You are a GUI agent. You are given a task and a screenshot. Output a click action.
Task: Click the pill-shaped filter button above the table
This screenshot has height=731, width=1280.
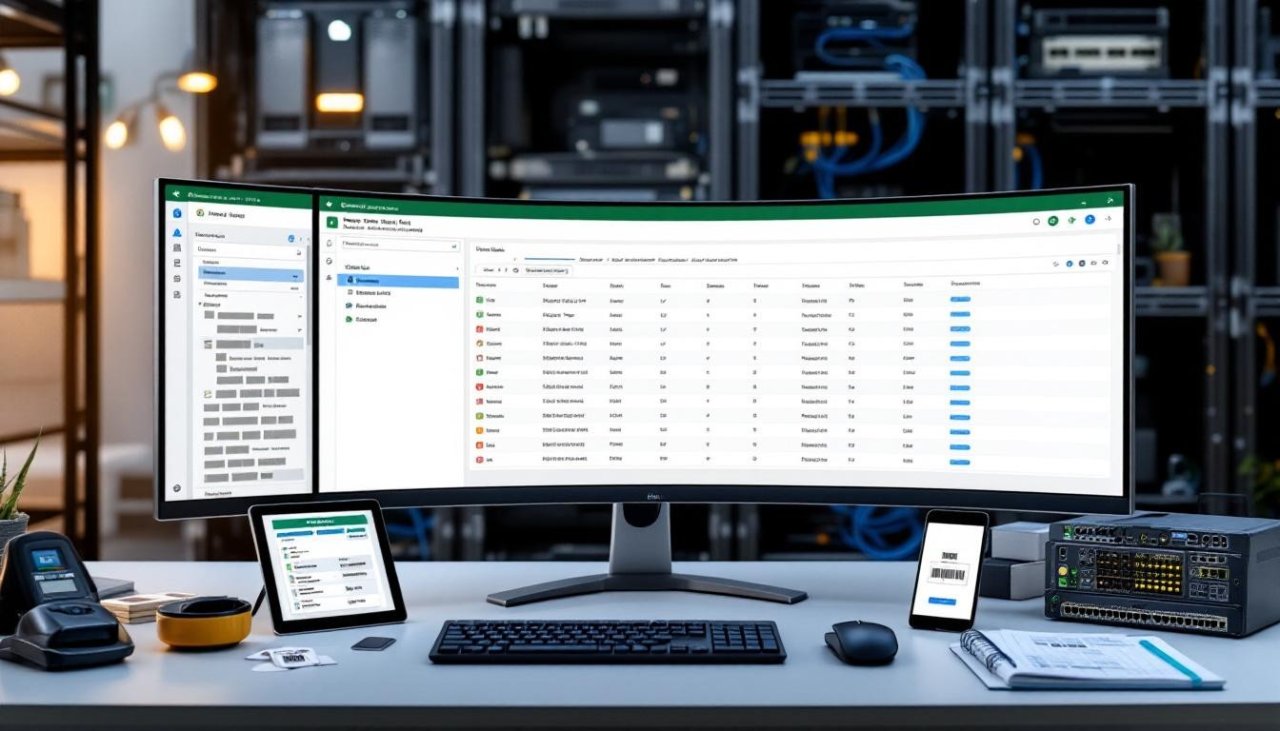(547, 271)
